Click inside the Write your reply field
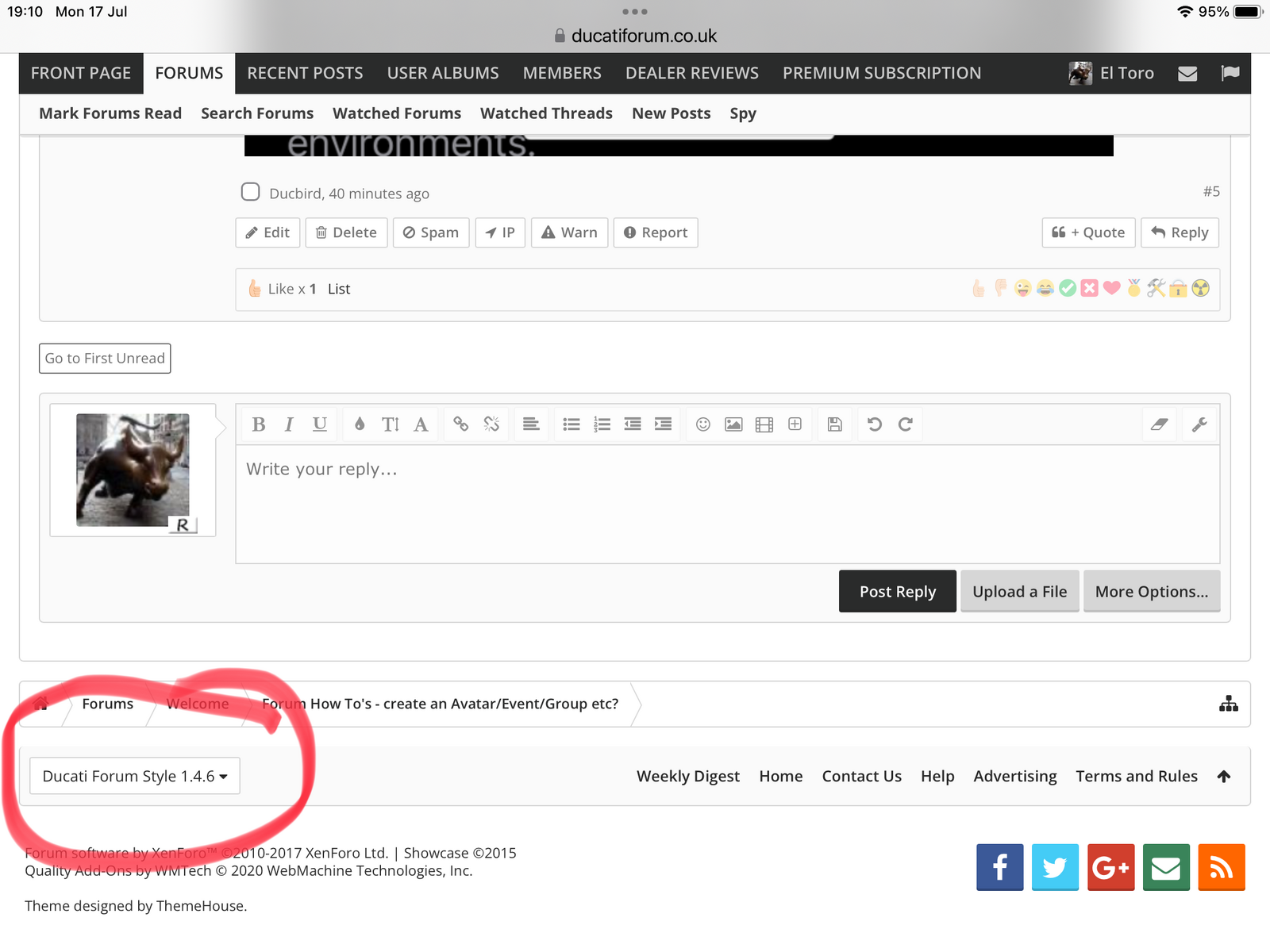 tap(726, 504)
